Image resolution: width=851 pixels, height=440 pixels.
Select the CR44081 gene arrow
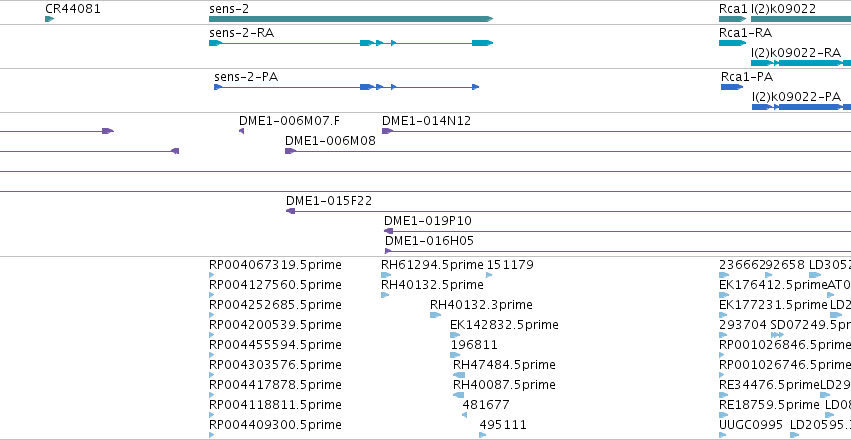49,19
